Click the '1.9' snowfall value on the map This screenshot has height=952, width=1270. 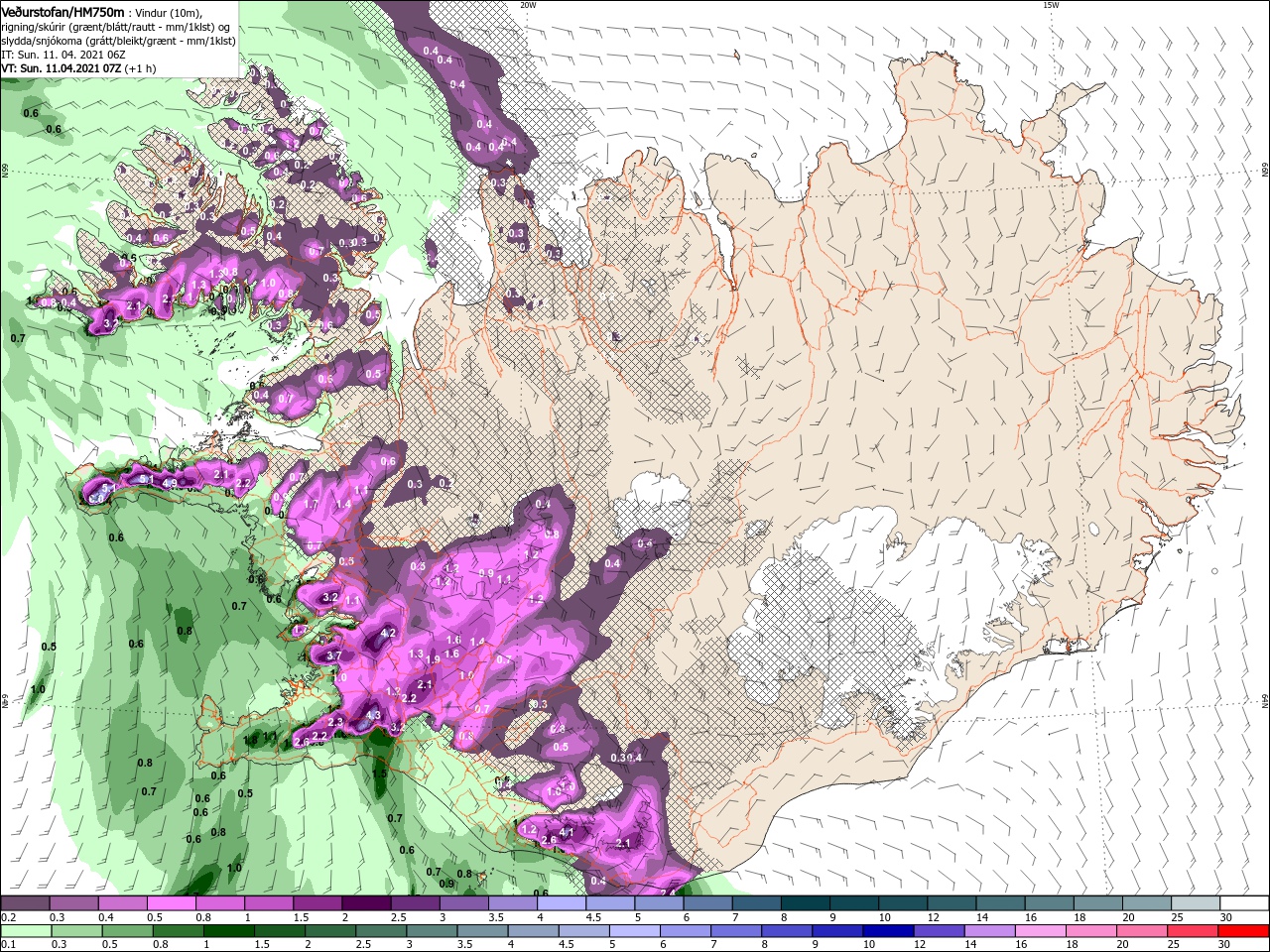coord(433,658)
